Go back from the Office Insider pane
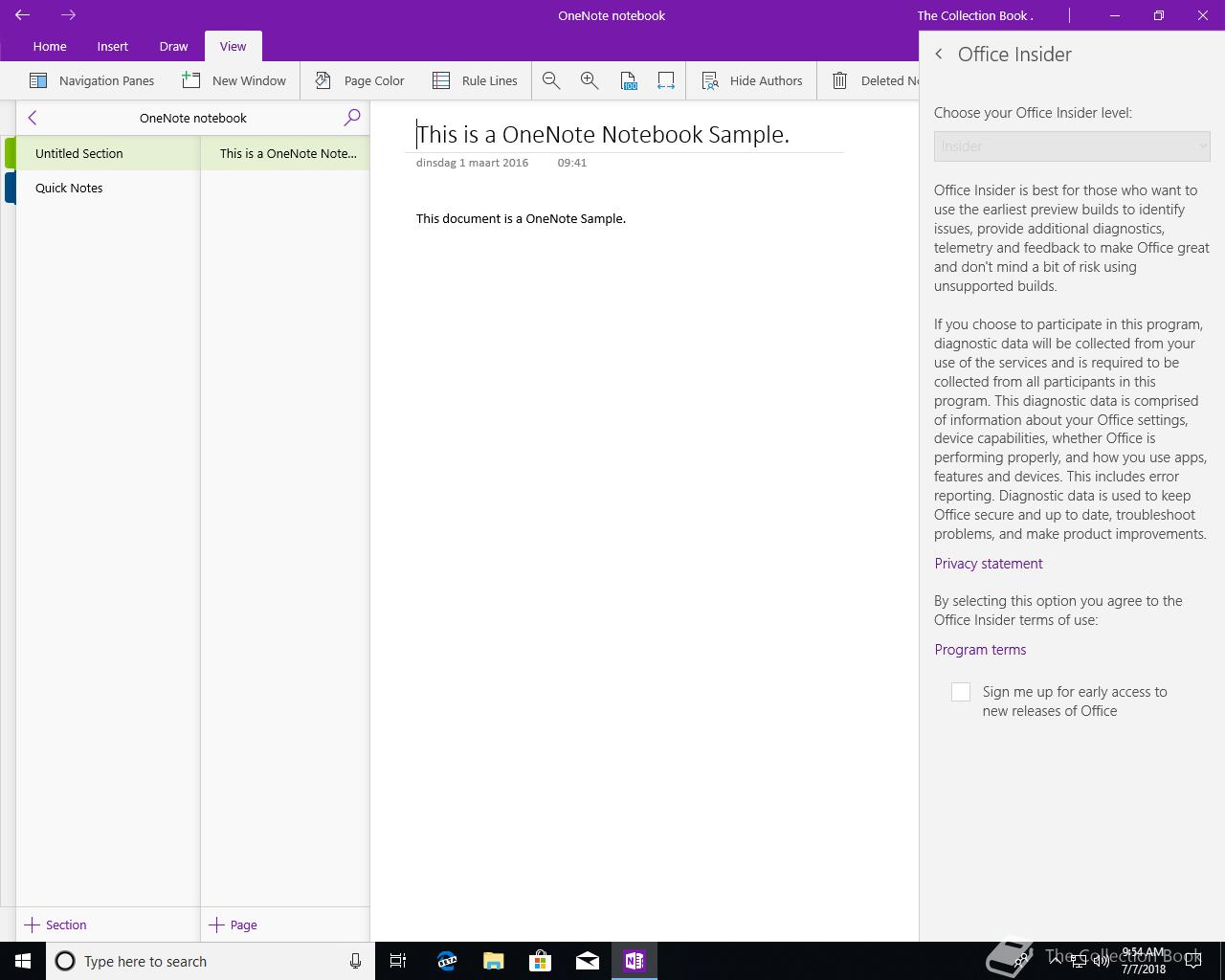1225x980 pixels. pos(939,55)
